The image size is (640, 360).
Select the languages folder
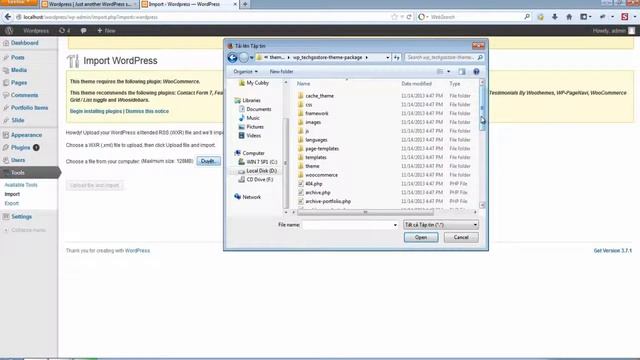(x=316, y=140)
